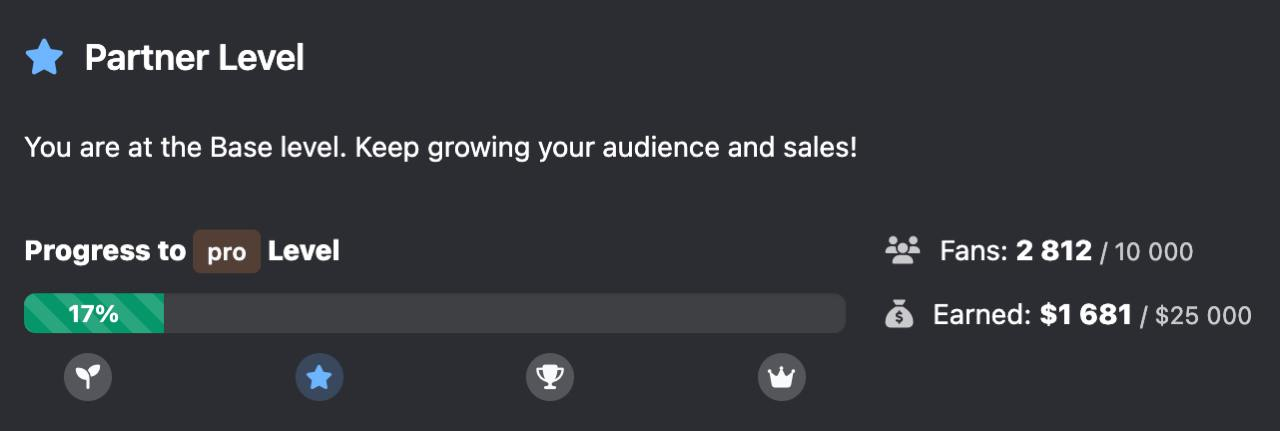
Task: Click the $25 000 earnings goal value
Action: tap(1203, 316)
